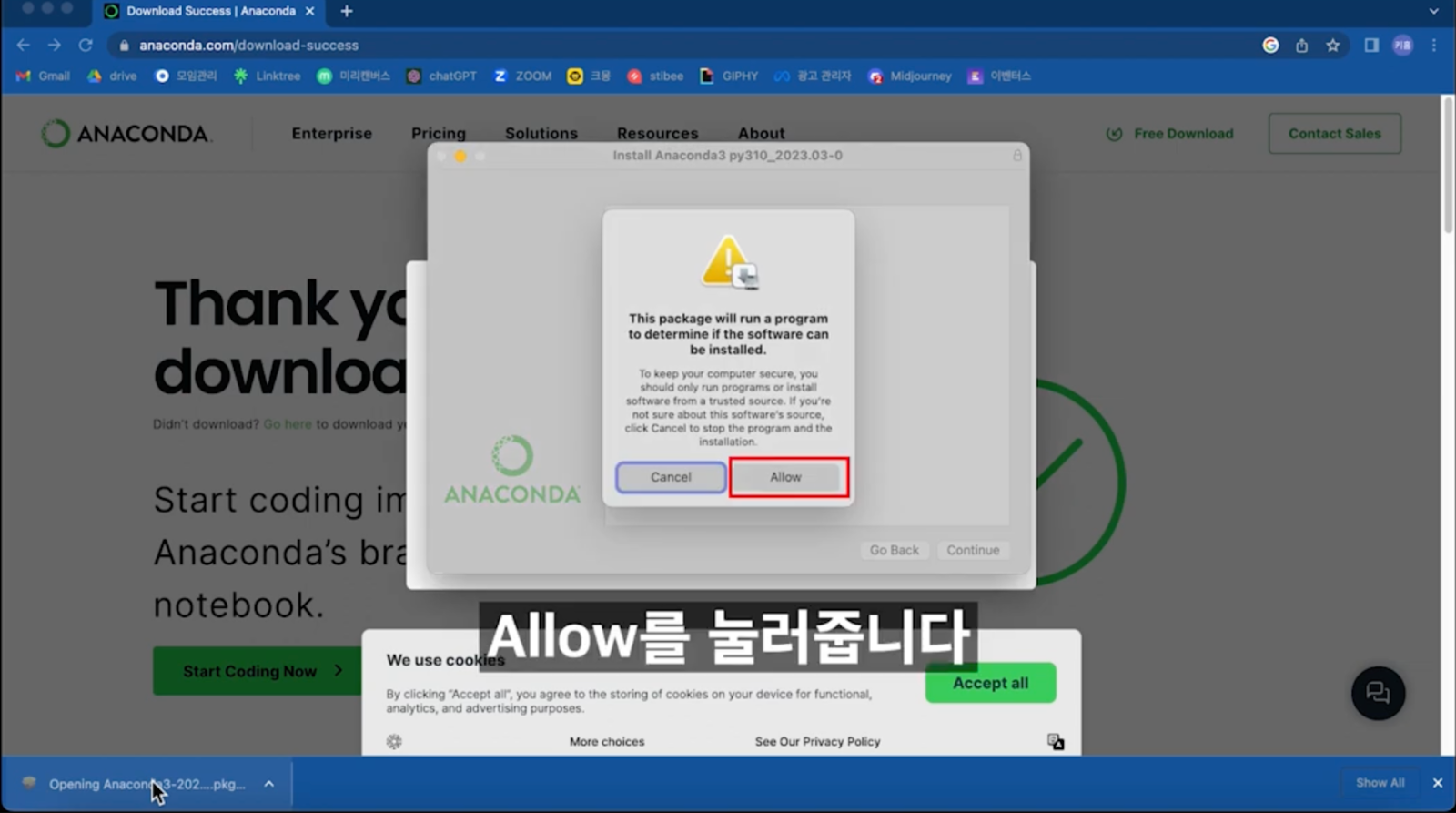Open the stibee bookmark
Screen dimensions: 1456x813
[655, 76]
